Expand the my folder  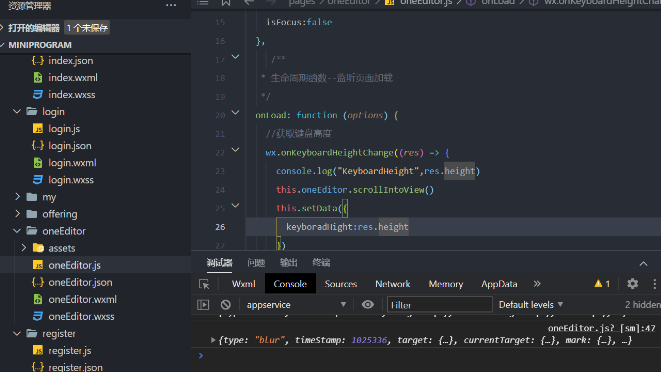click(x=17, y=197)
